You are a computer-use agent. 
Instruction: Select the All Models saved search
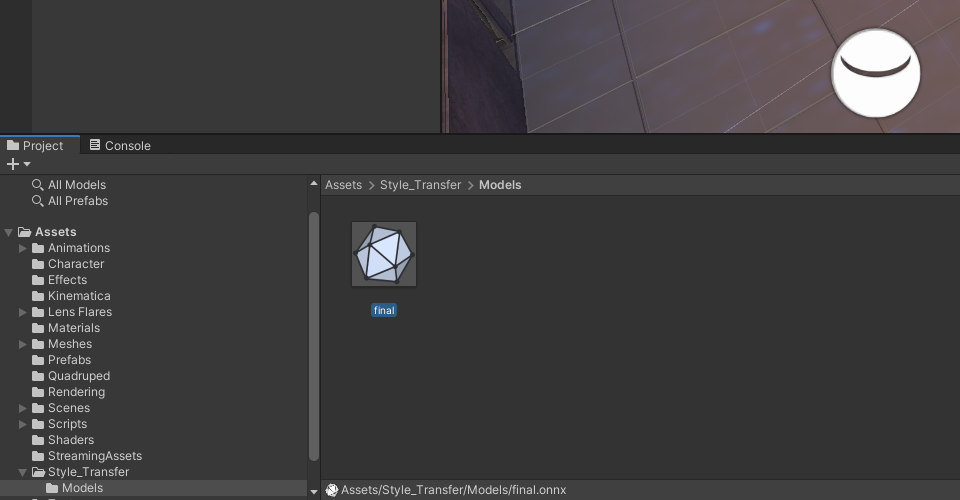(x=77, y=185)
